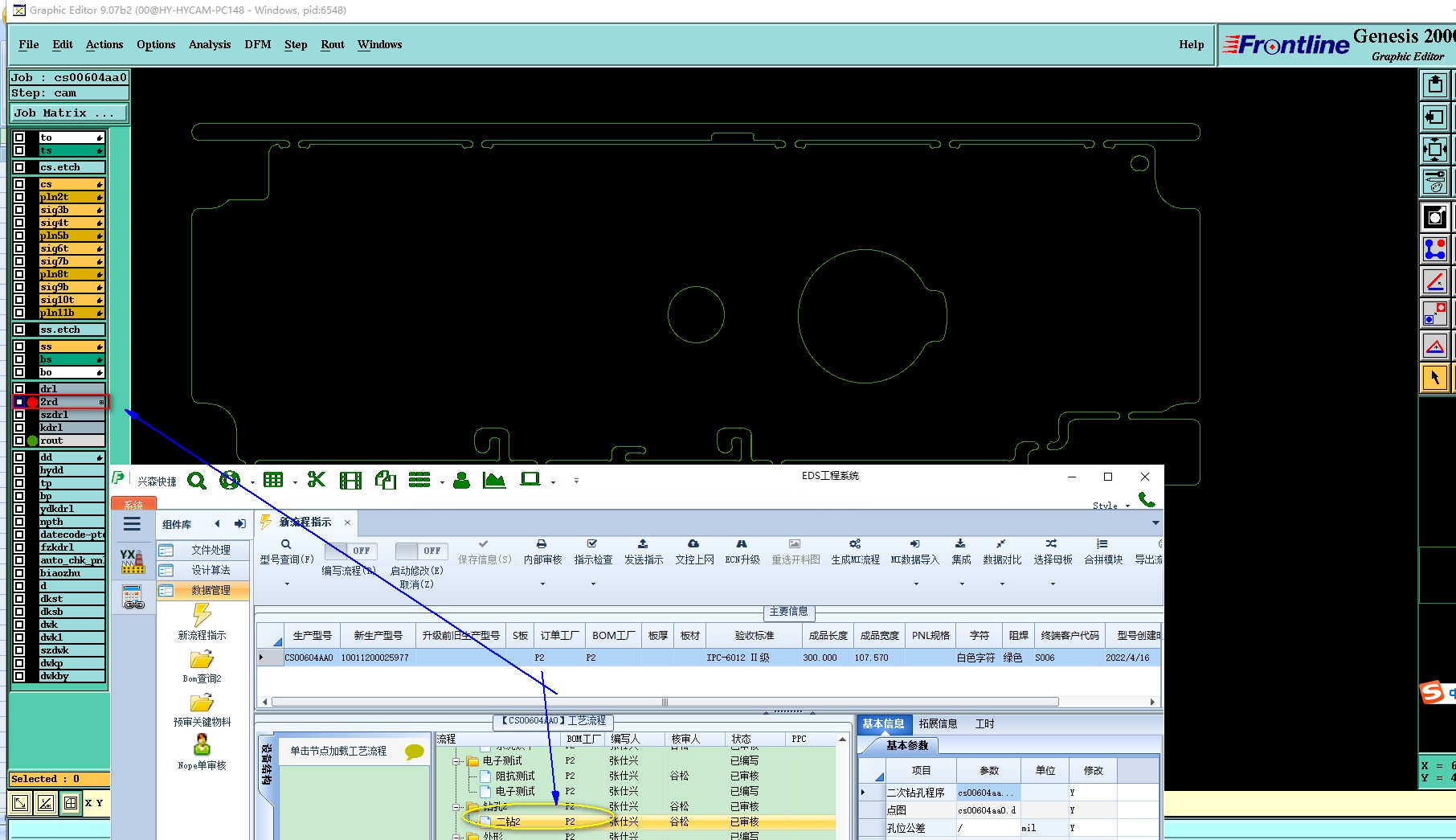Click the green list rows icon

pos(419,480)
